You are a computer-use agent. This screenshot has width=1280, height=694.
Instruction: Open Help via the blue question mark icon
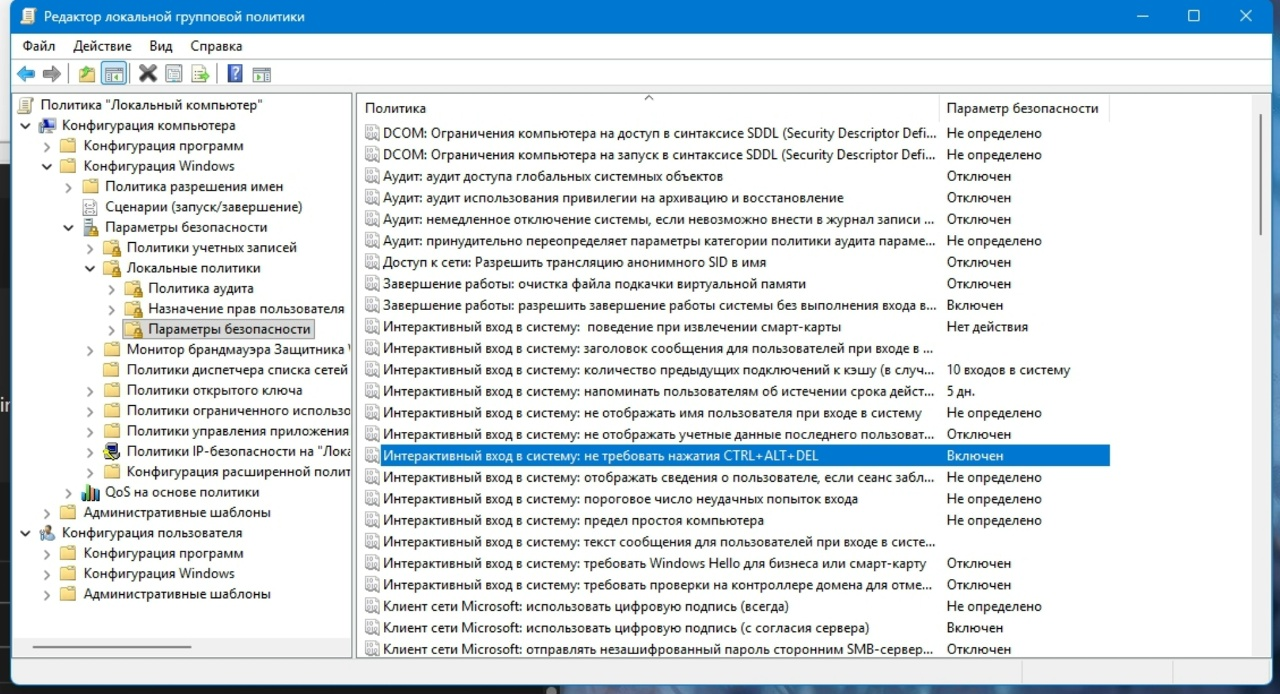coord(235,73)
